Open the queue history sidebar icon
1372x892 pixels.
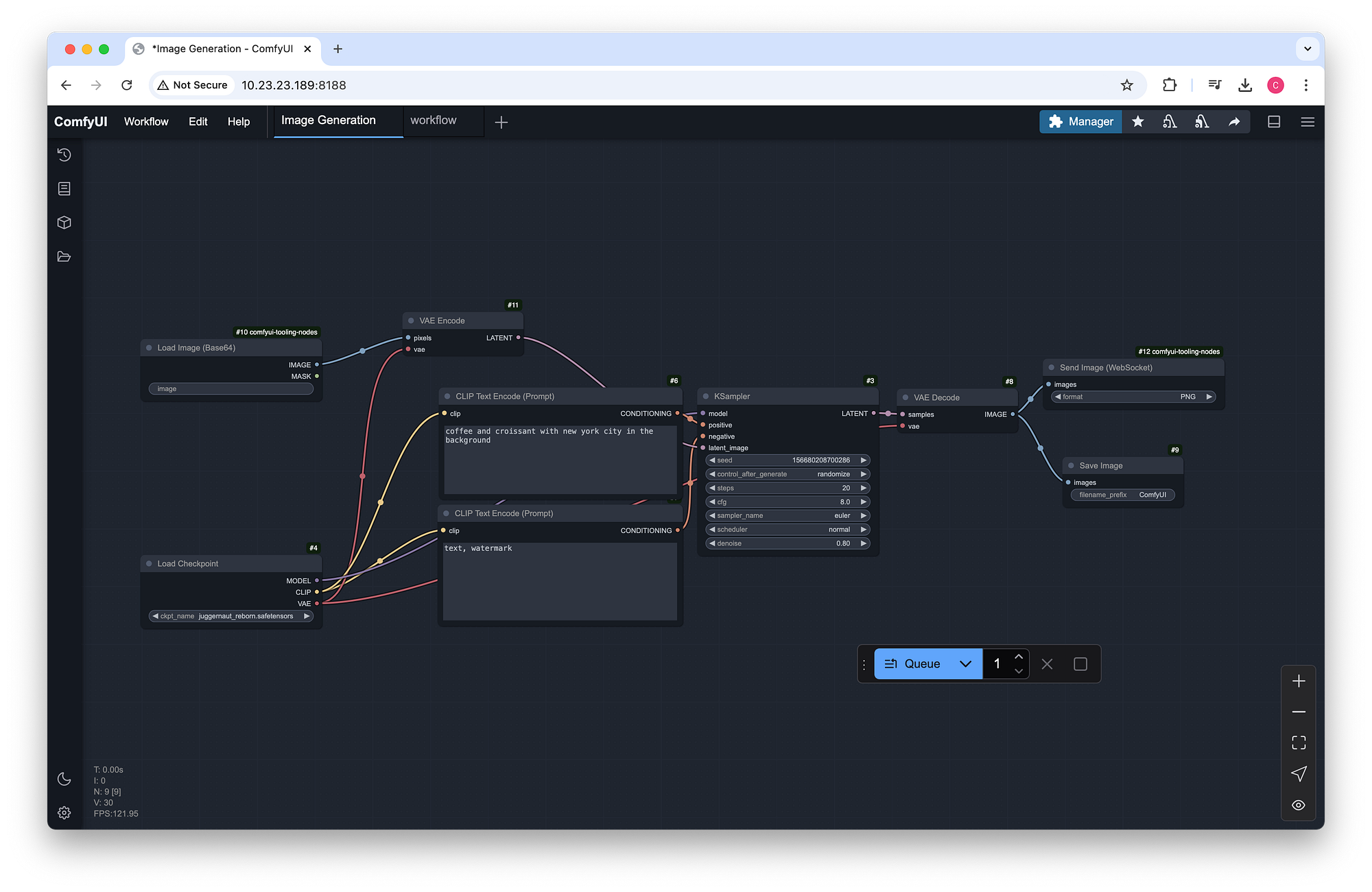click(x=64, y=155)
